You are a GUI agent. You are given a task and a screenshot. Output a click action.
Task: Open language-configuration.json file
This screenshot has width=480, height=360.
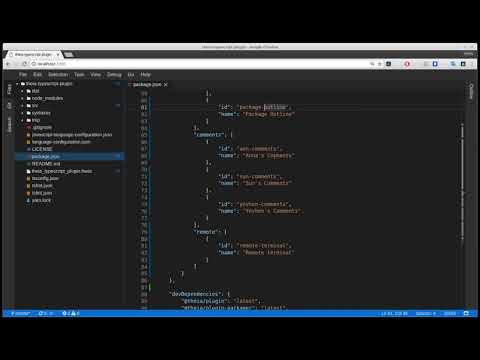click(x=61, y=142)
